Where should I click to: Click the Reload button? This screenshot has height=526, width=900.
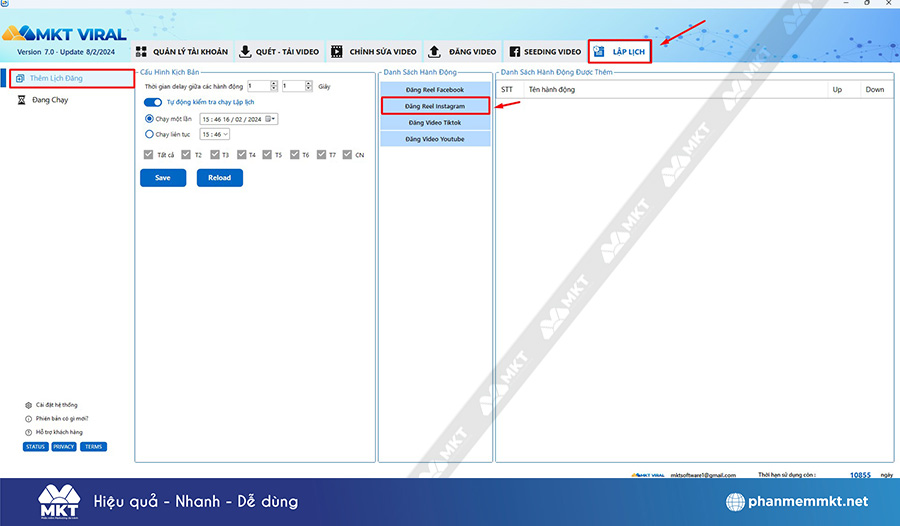point(220,178)
